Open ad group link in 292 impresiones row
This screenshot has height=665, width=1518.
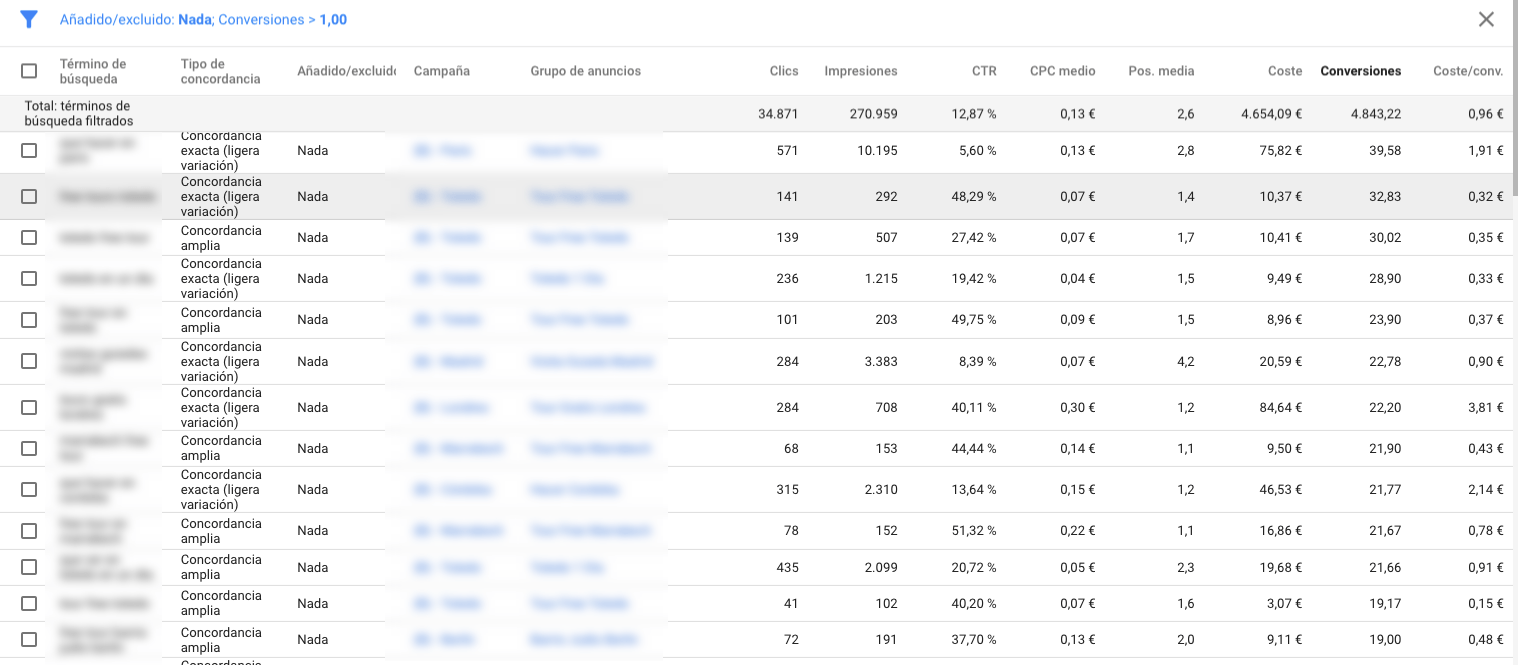coord(580,197)
